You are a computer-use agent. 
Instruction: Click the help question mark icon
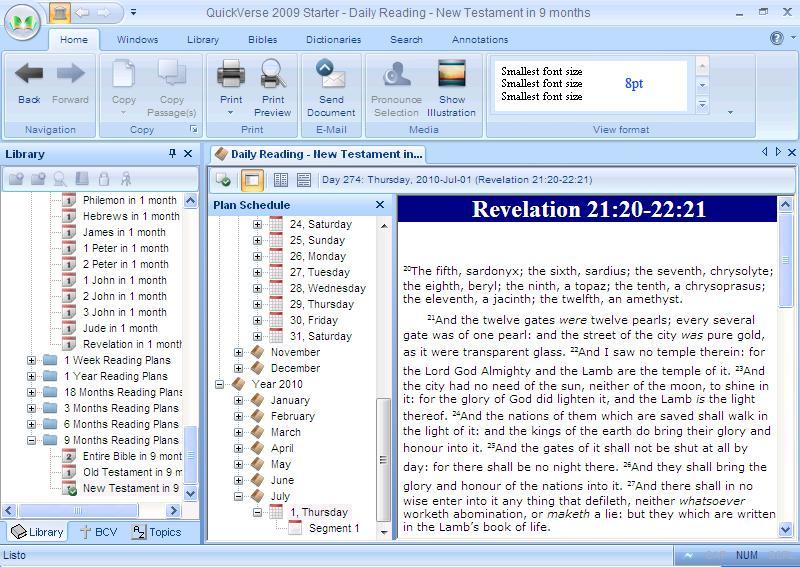[x=777, y=38]
